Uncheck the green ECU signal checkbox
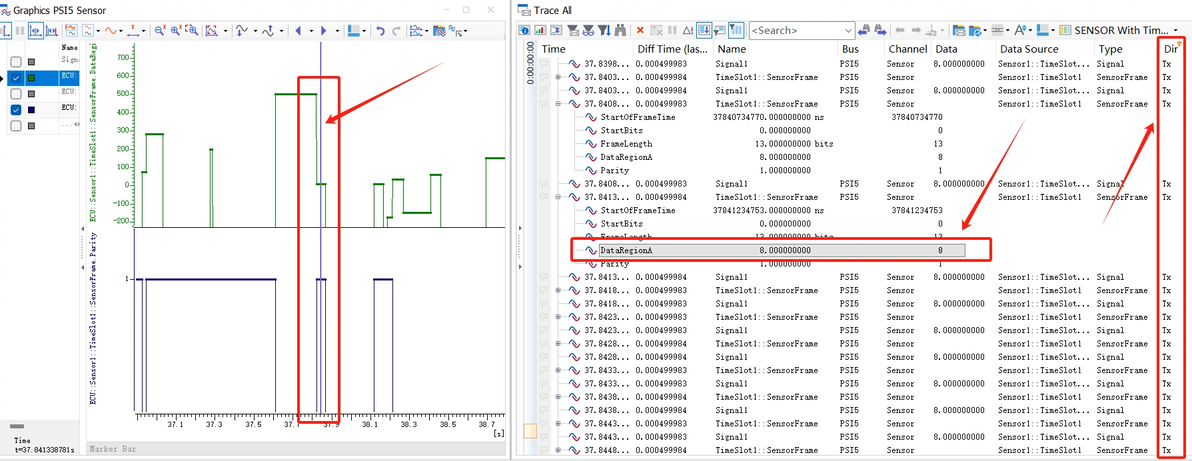This screenshot has height=461, width=1192. tap(16, 78)
